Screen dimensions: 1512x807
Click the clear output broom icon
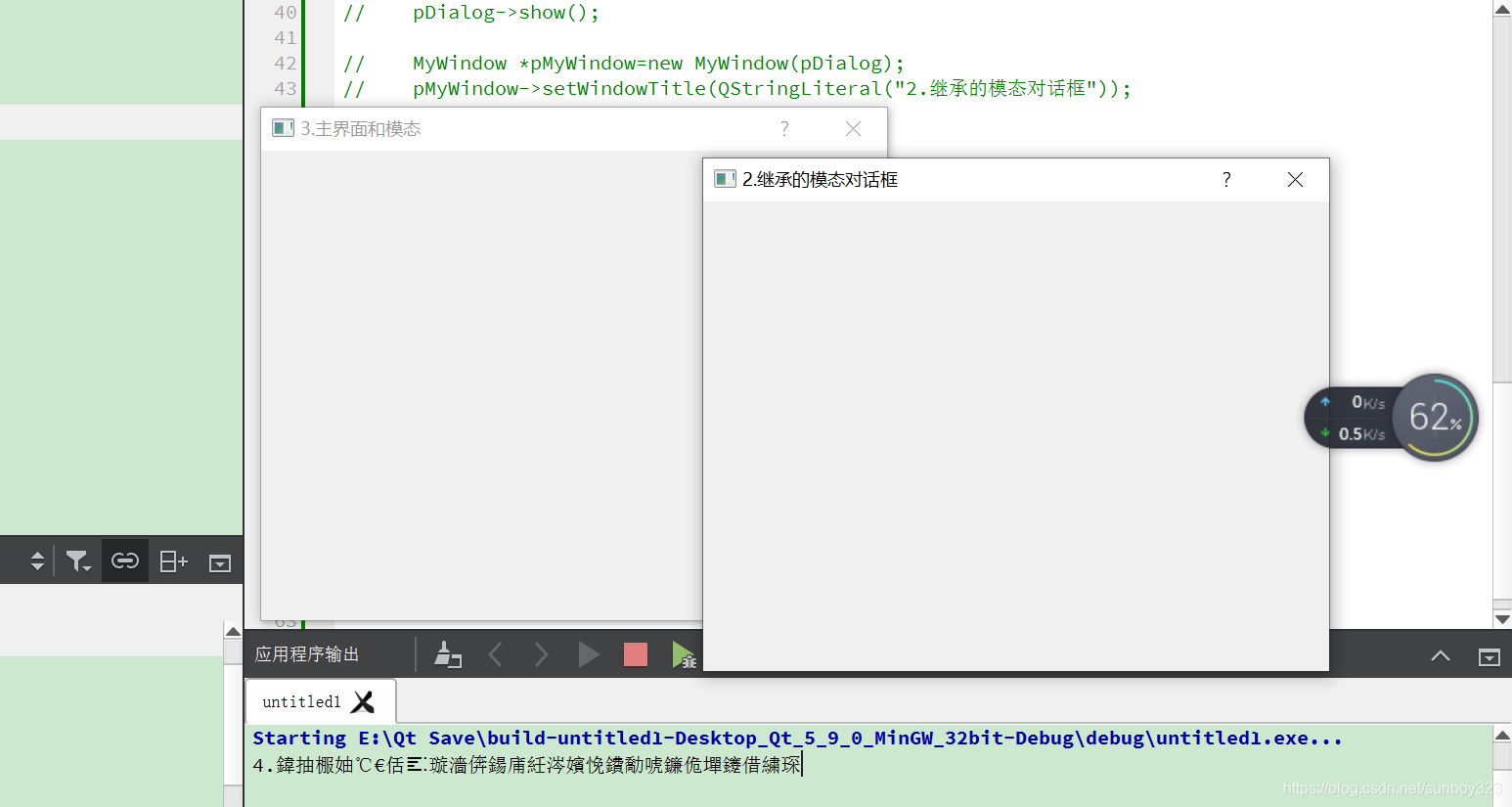click(x=448, y=654)
